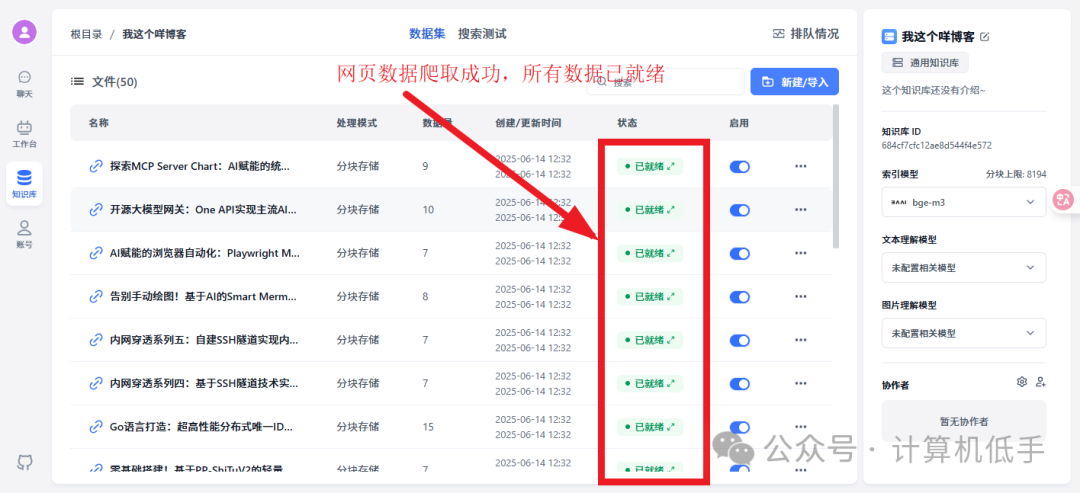Open 开源大模型网关：One API file entry
Screen dimensions: 1080x493
pyautogui.click(x=203, y=209)
